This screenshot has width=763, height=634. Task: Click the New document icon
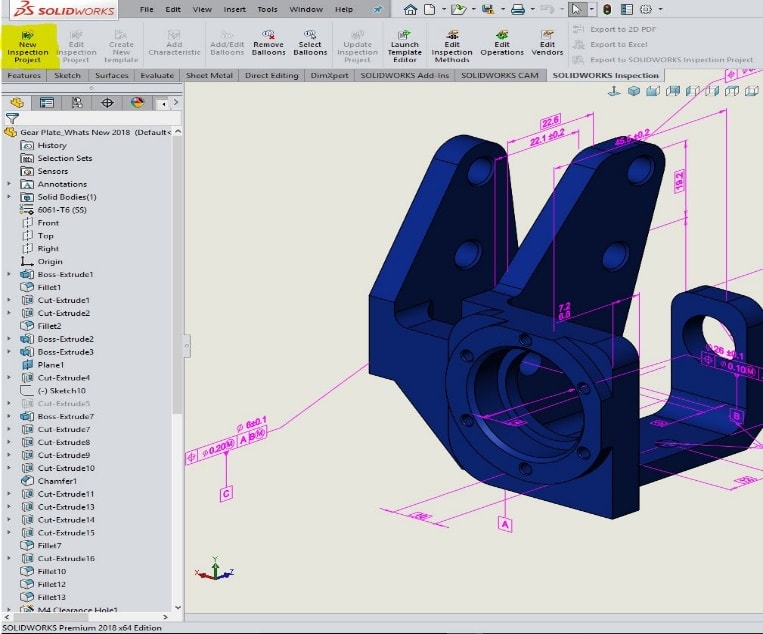coord(429,9)
